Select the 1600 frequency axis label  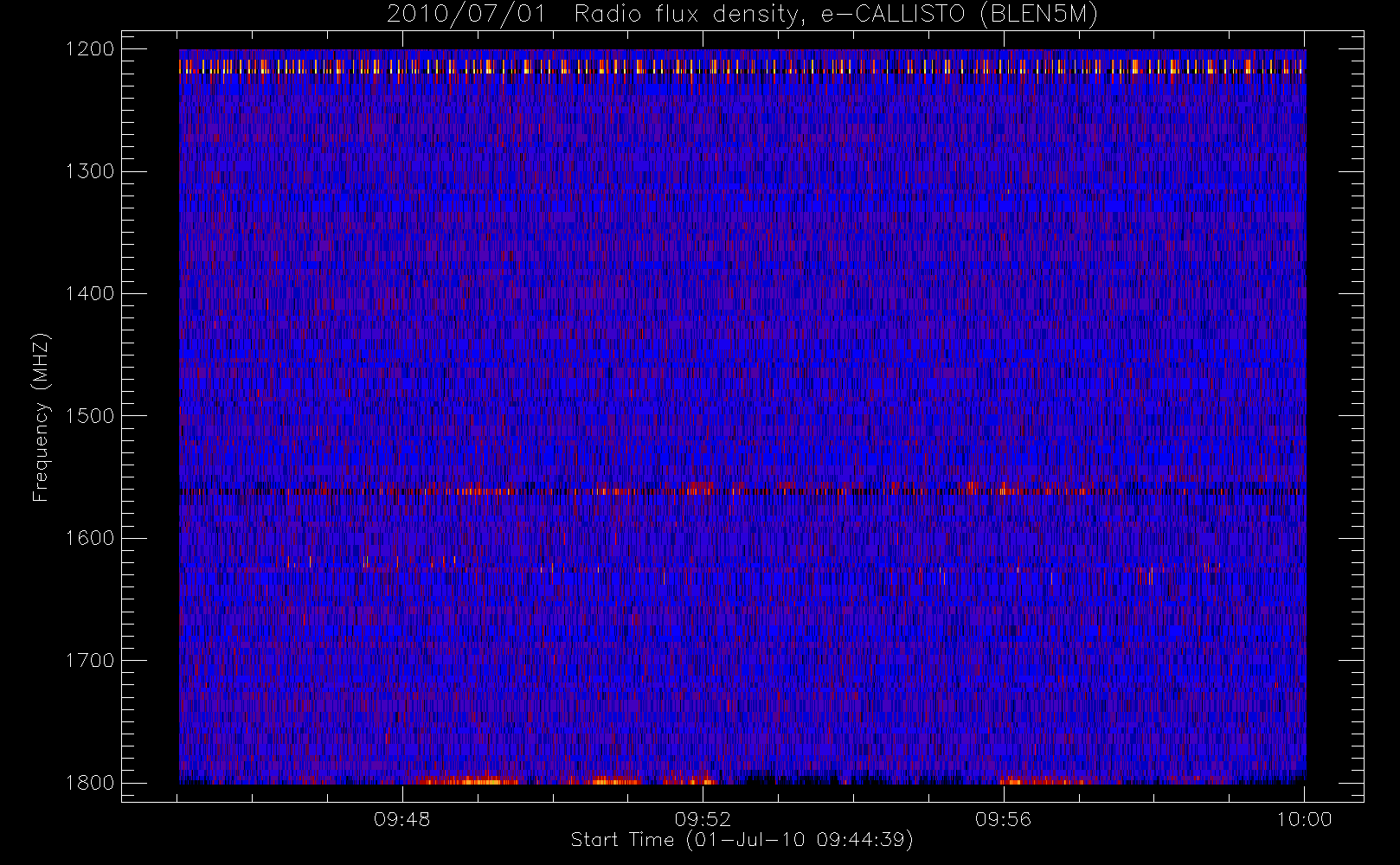(x=90, y=538)
